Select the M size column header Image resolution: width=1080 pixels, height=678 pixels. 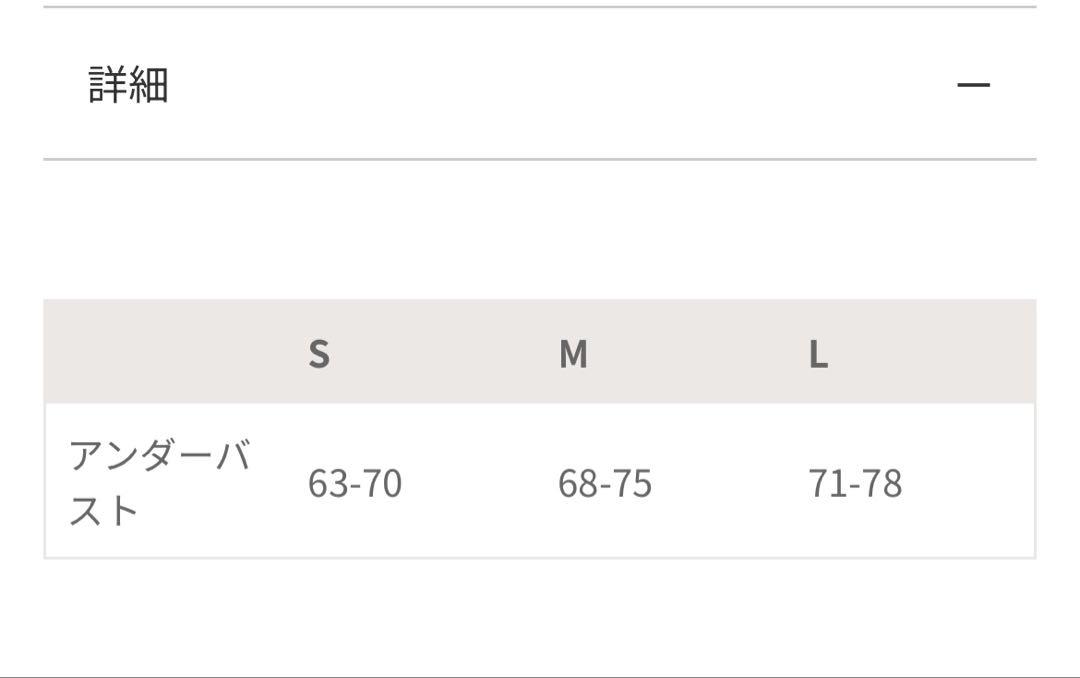coord(573,354)
